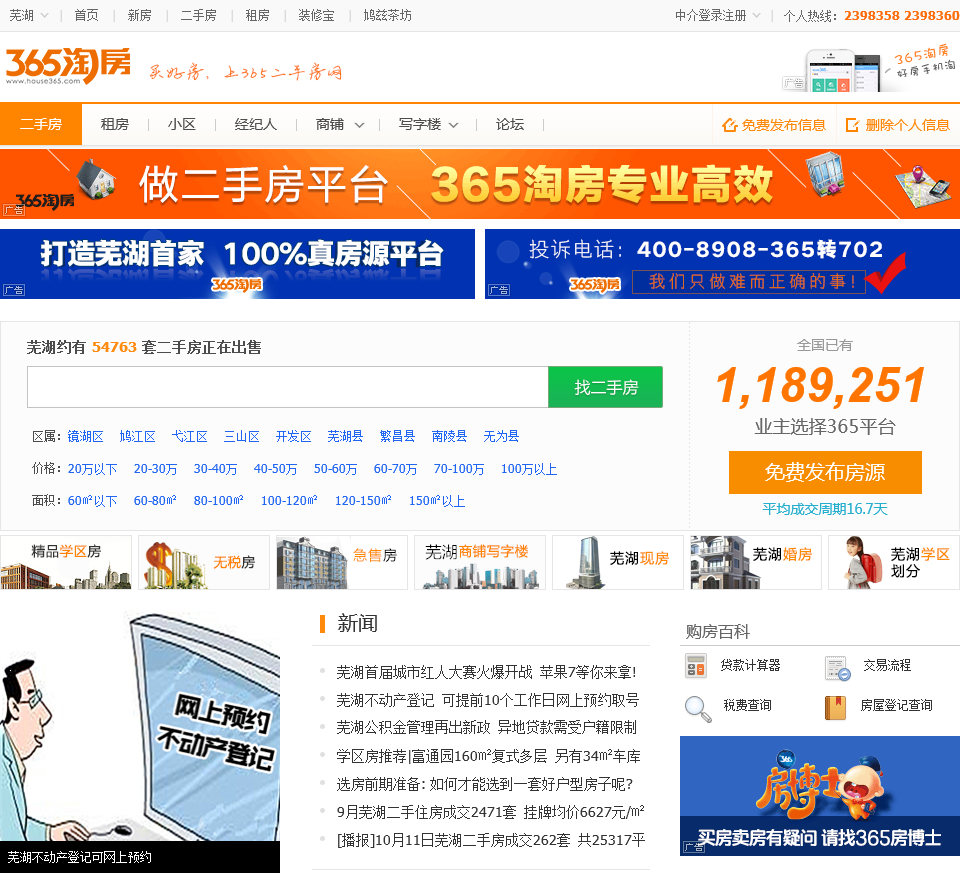The image size is (960, 873).
Task: Open 装修宝 in the top bar
Action: pos(317,15)
